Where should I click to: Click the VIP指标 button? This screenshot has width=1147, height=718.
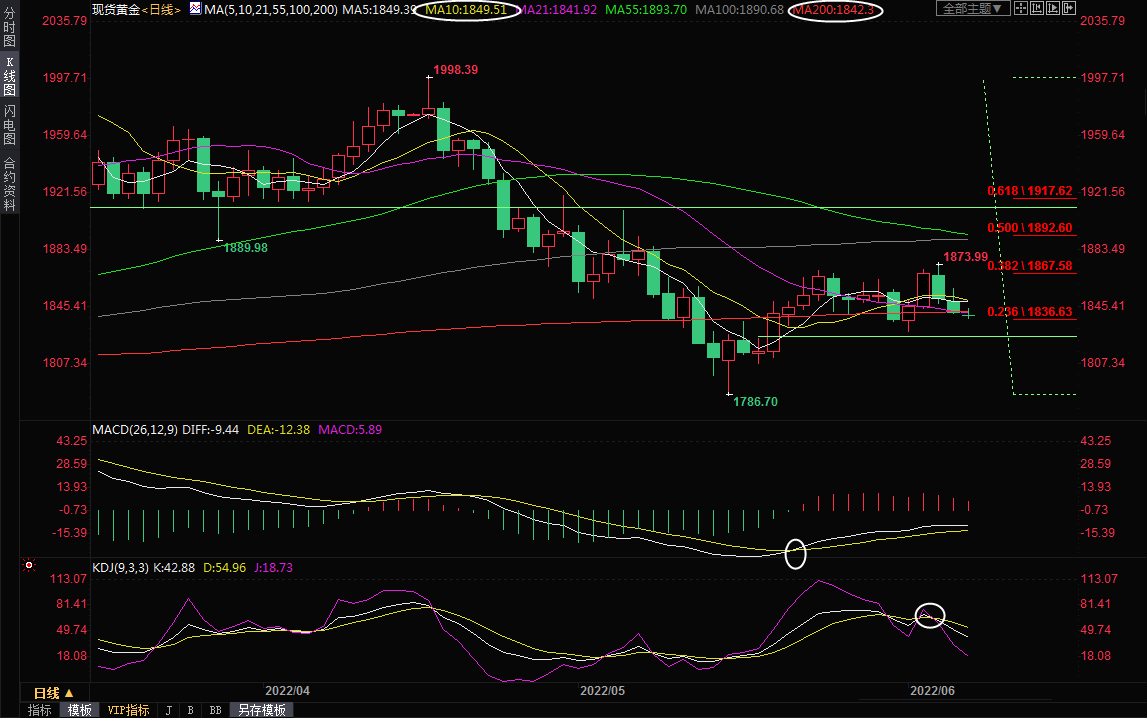coord(128,710)
